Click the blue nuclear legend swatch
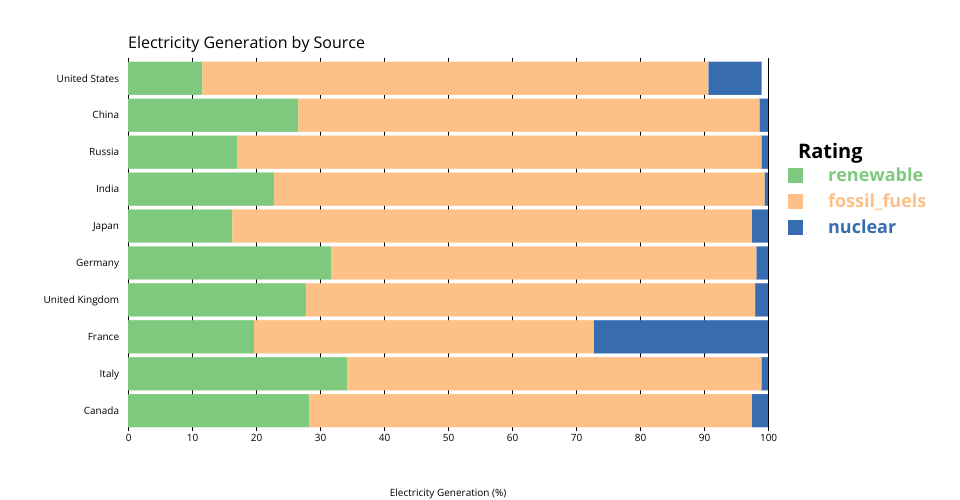The width and height of the screenshot is (960, 500). click(x=796, y=227)
